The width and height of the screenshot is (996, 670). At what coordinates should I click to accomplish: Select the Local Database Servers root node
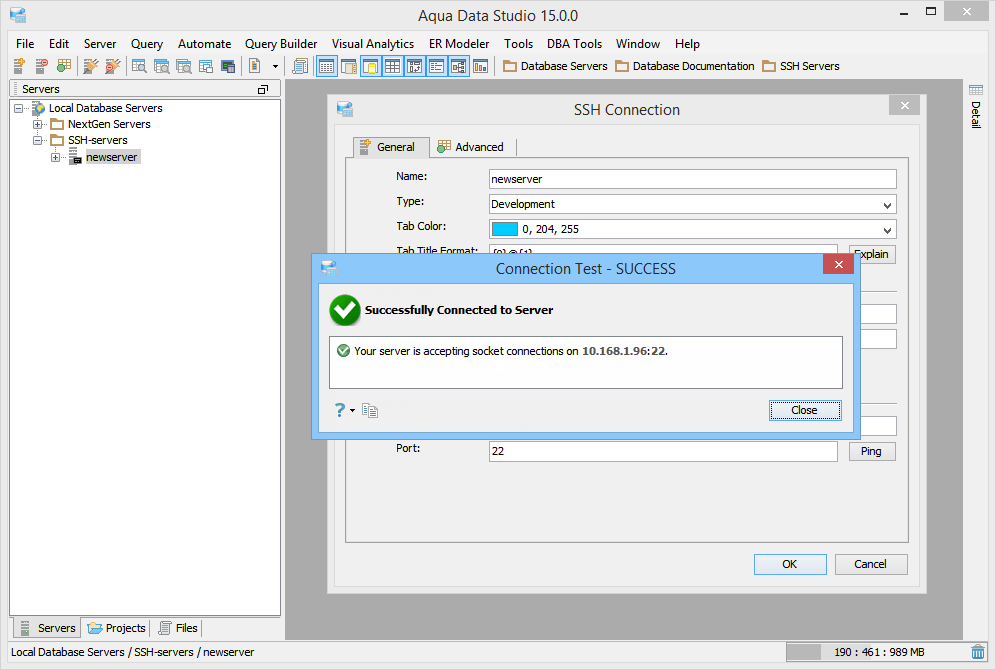[x=105, y=109]
